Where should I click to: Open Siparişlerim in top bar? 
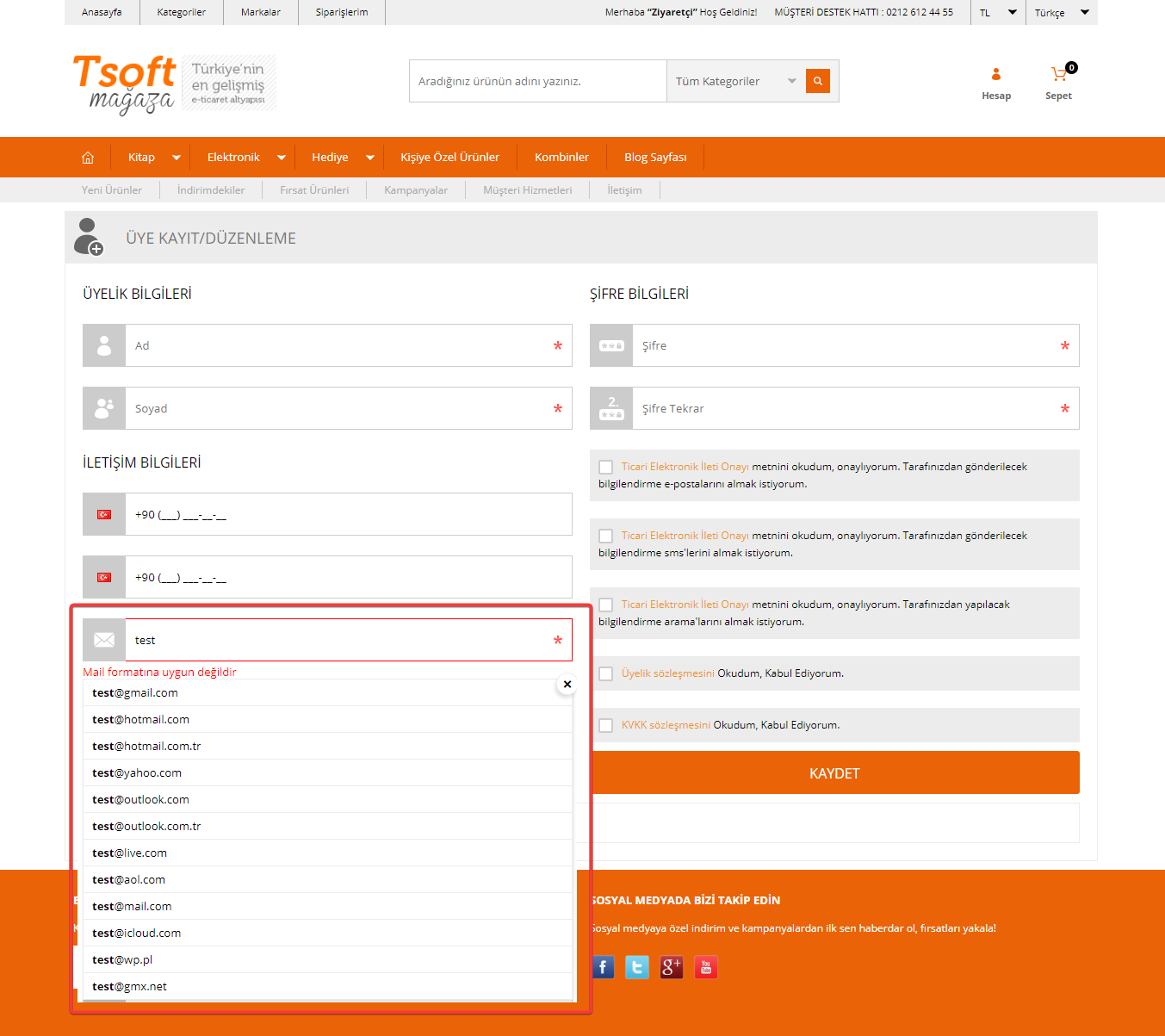(x=342, y=12)
